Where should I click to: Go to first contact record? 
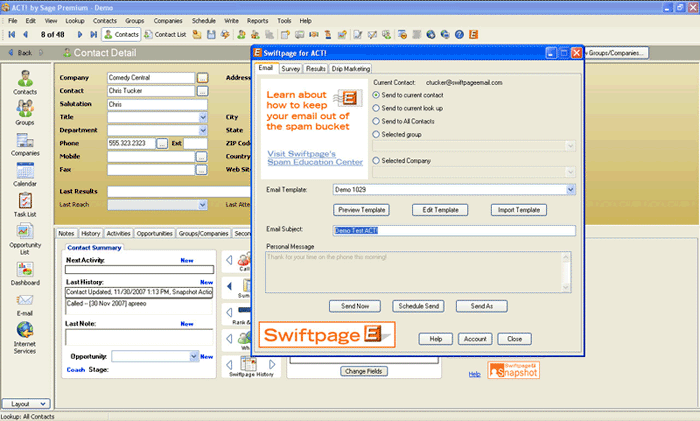click(x=12, y=34)
